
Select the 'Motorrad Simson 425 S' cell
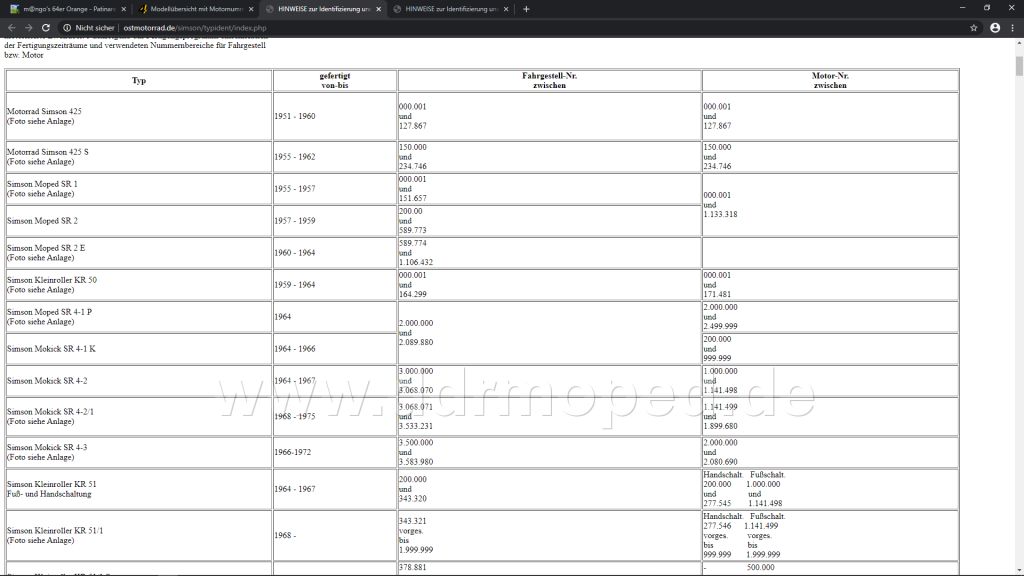point(139,157)
